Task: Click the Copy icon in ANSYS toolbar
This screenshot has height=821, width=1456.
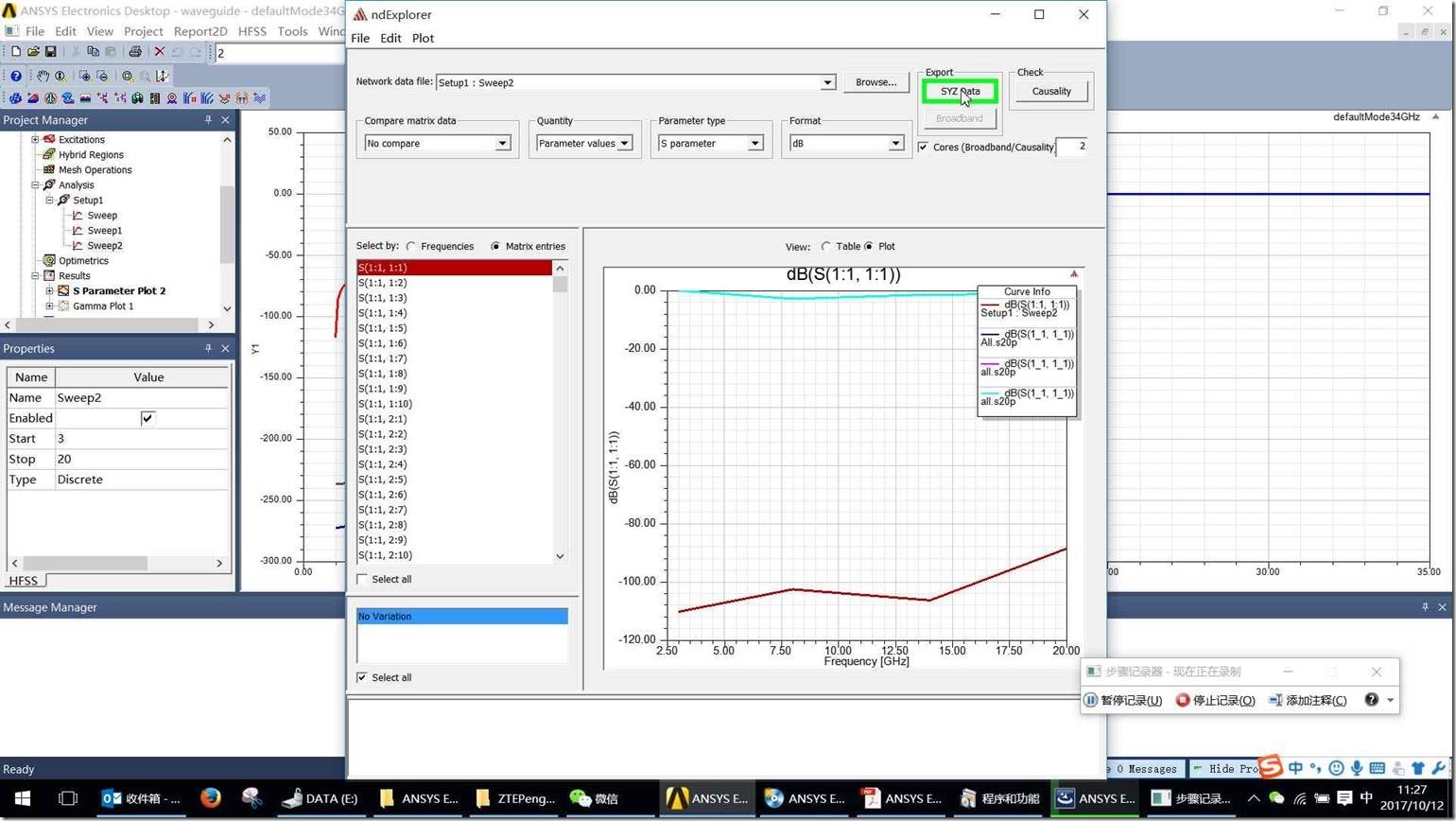Action: pos(93,52)
